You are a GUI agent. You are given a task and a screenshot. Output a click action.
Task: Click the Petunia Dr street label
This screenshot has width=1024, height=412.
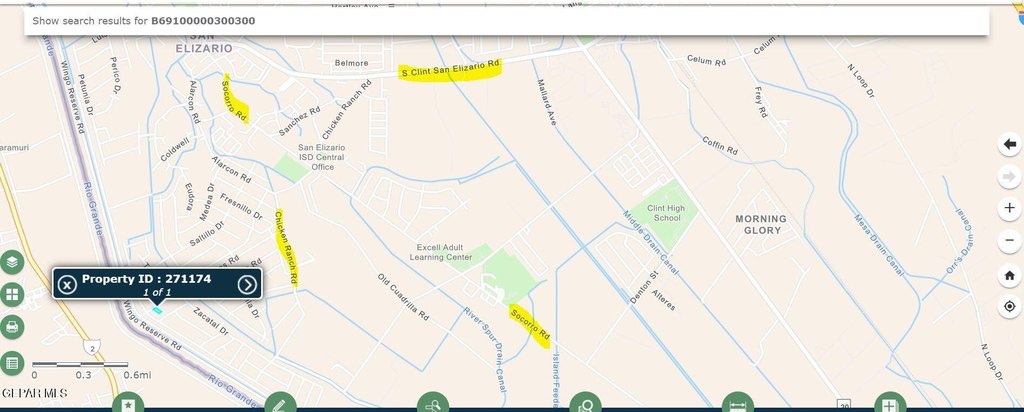(87, 95)
